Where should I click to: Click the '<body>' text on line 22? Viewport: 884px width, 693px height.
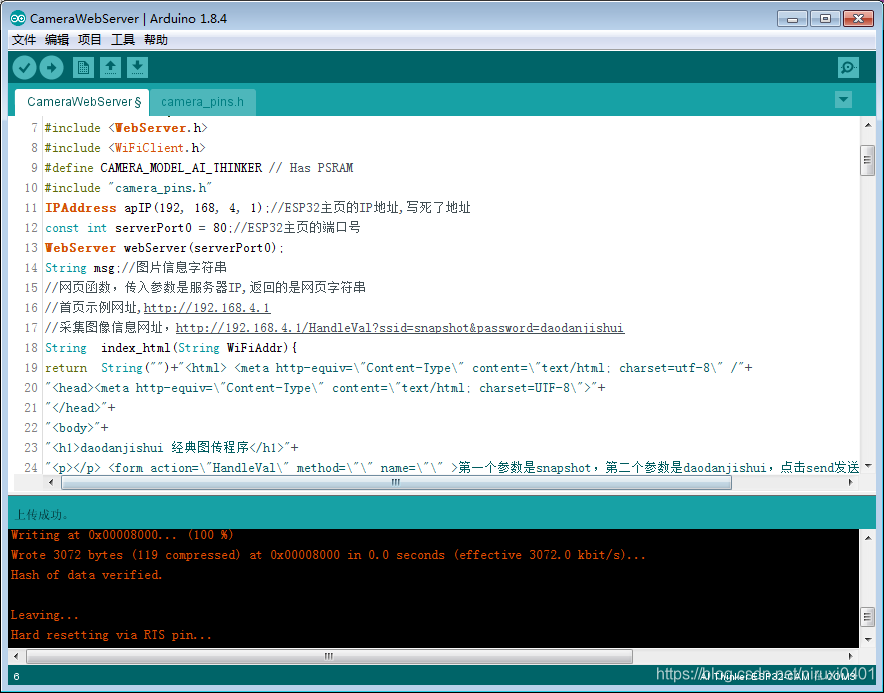tap(73, 428)
